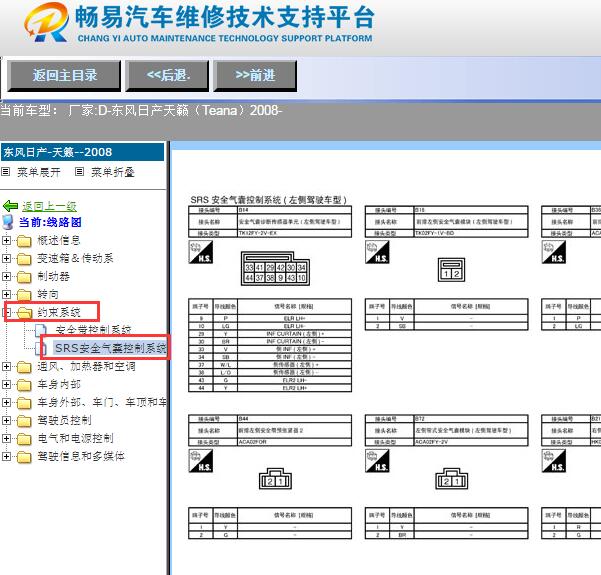601x575 pixels.
Task: Expand the 电气和电源控制 tree node
Action: (6, 439)
